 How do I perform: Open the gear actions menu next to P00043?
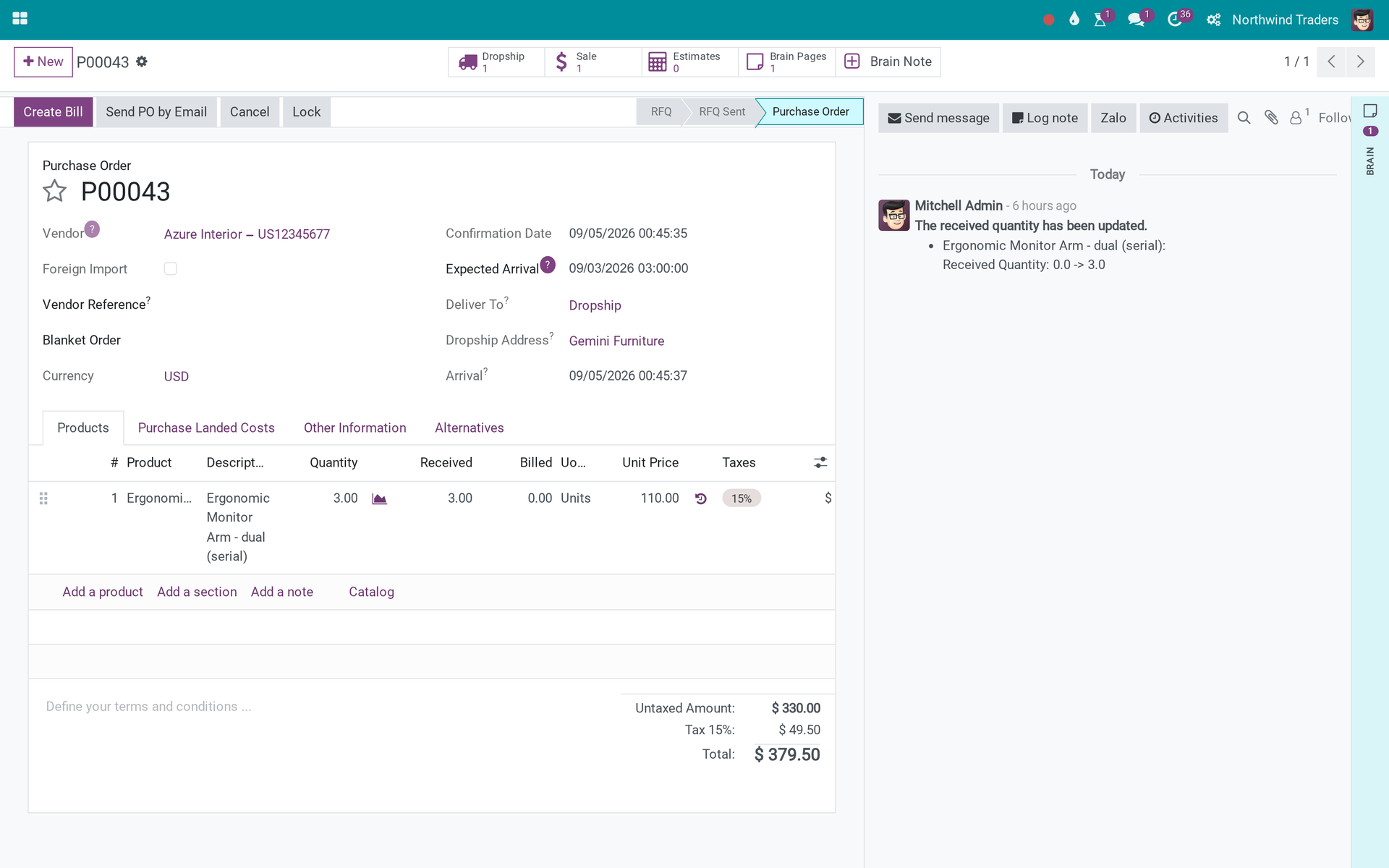pyautogui.click(x=142, y=61)
